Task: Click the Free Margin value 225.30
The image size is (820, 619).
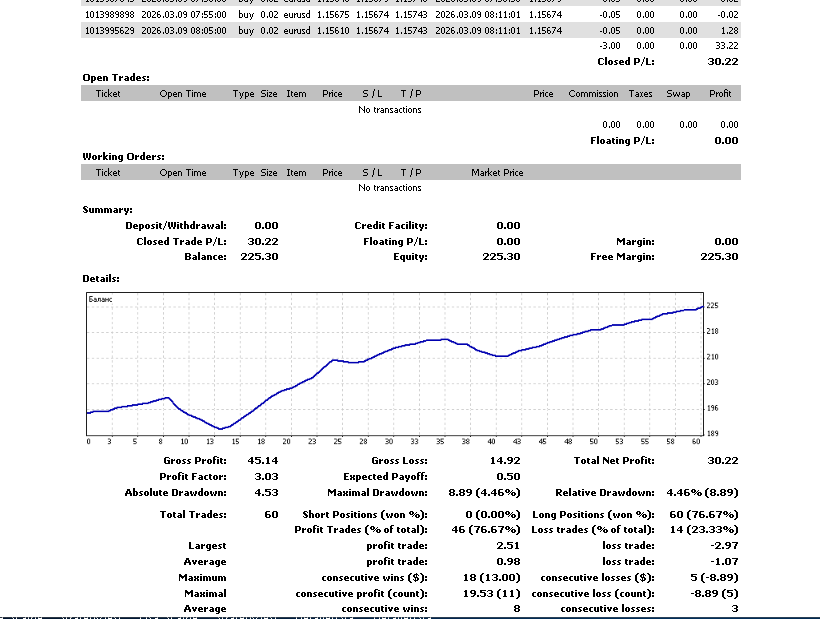Action: pyautogui.click(x=718, y=257)
